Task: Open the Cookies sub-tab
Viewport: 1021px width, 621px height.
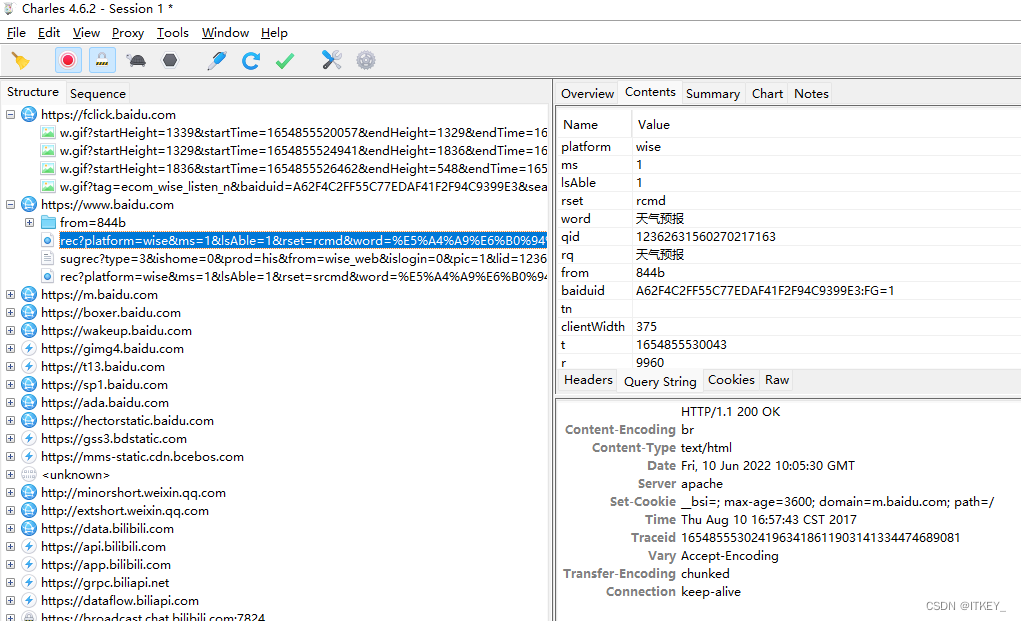Action: tap(731, 380)
